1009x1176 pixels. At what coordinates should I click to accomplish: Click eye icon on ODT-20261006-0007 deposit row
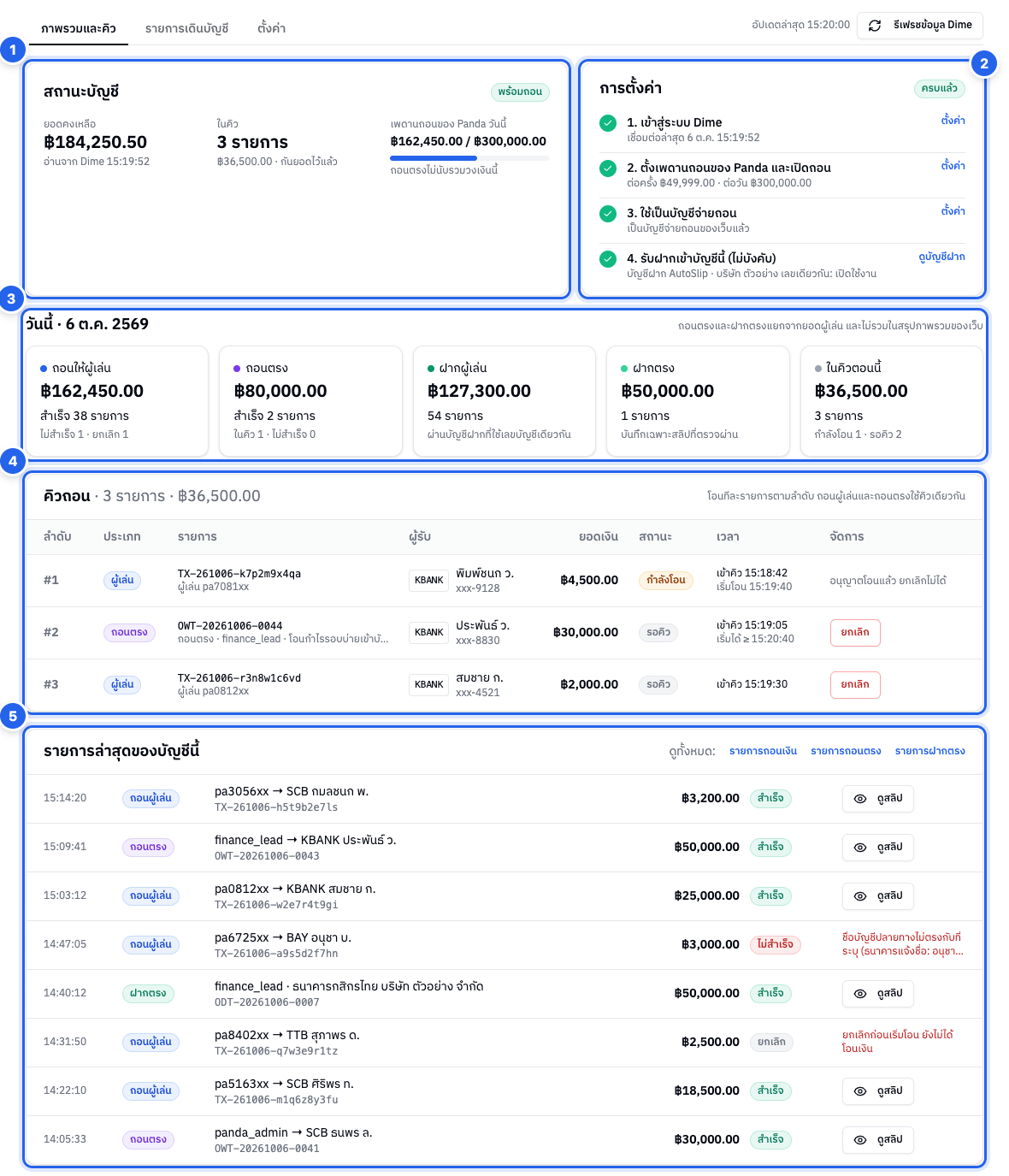pyautogui.click(x=860, y=994)
